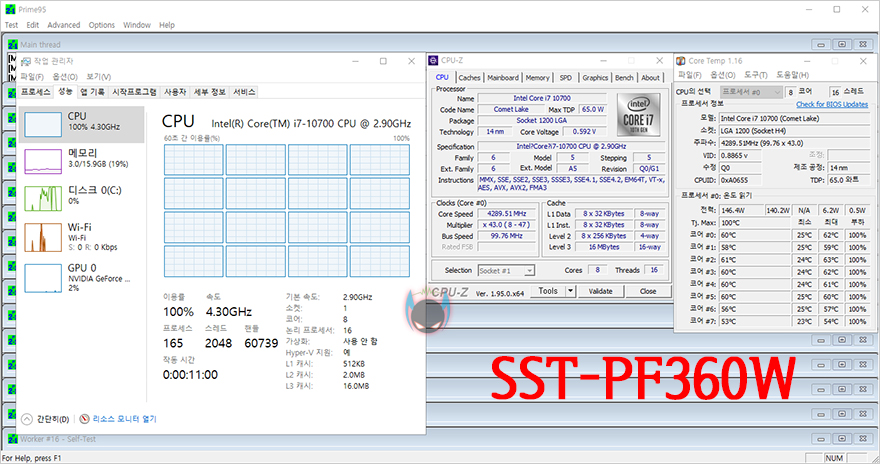
Task: Click the 주파수 field in Core Temp
Action: point(795,143)
